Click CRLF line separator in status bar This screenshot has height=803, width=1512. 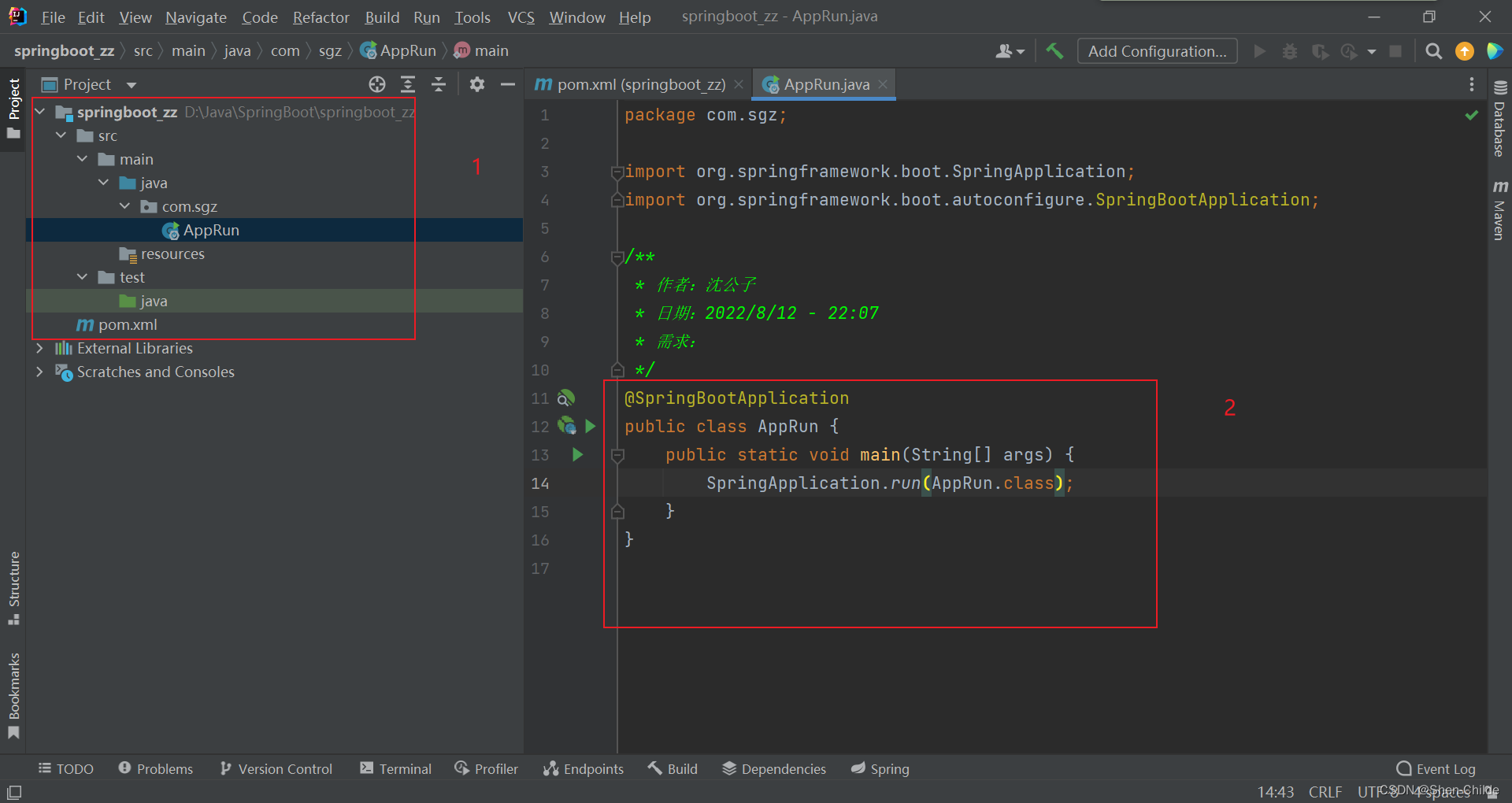(1325, 792)
